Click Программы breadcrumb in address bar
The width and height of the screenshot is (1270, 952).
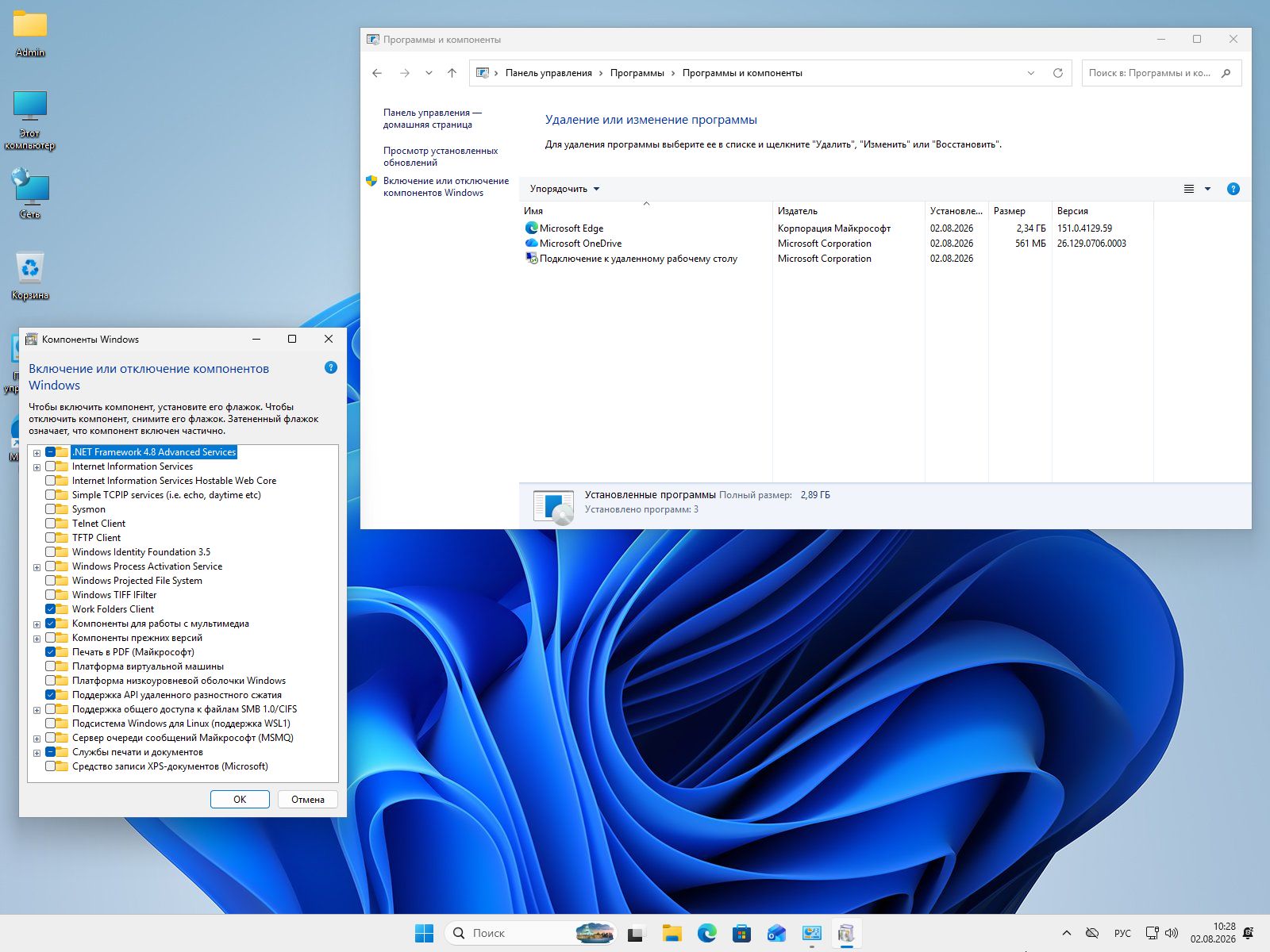pos(637,73)
